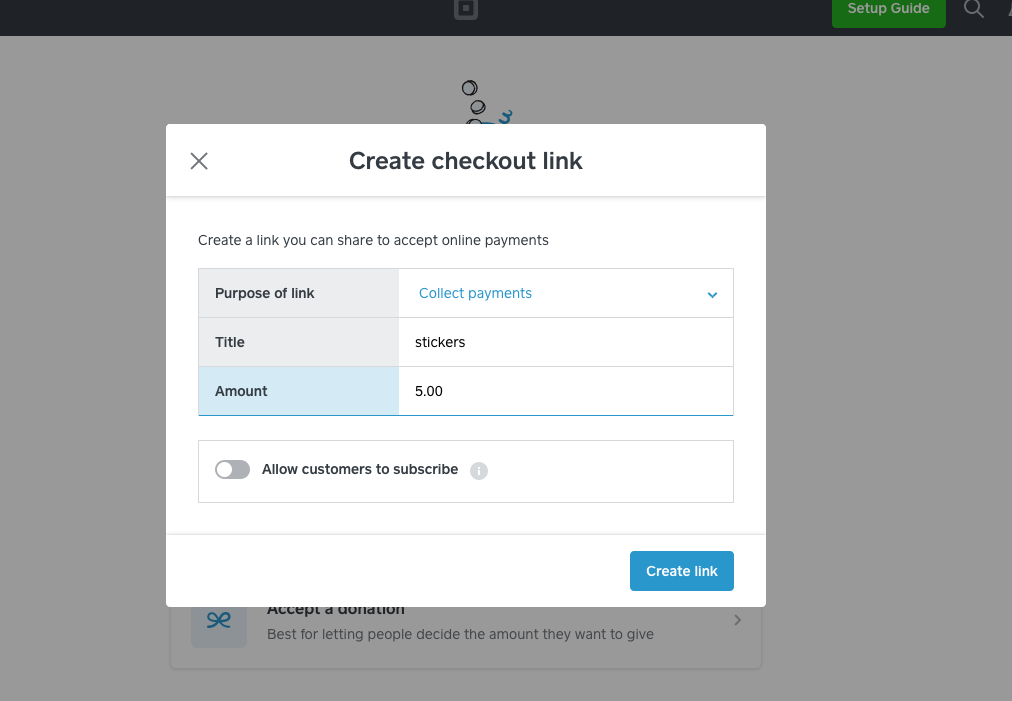1012x701 pixels.
Task: Open search with the magnifier icon
Action: point(973,8)
